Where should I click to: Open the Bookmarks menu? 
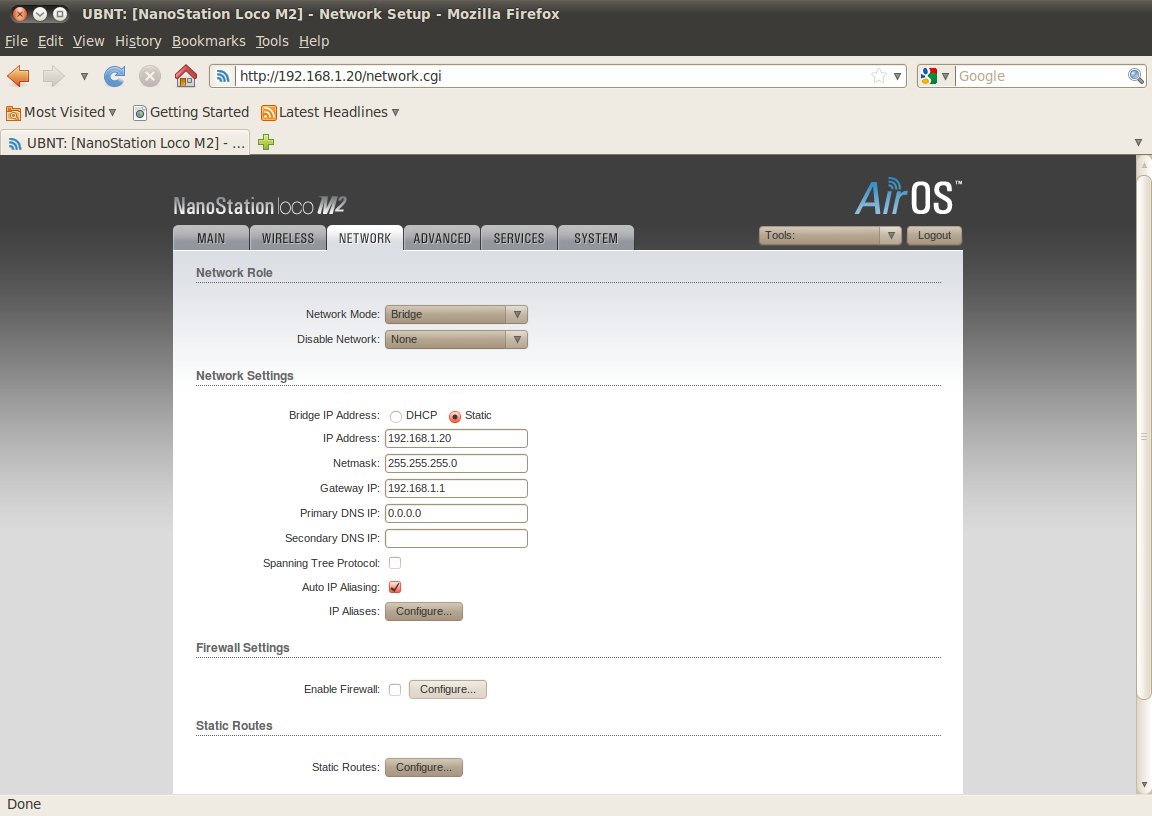208,41
